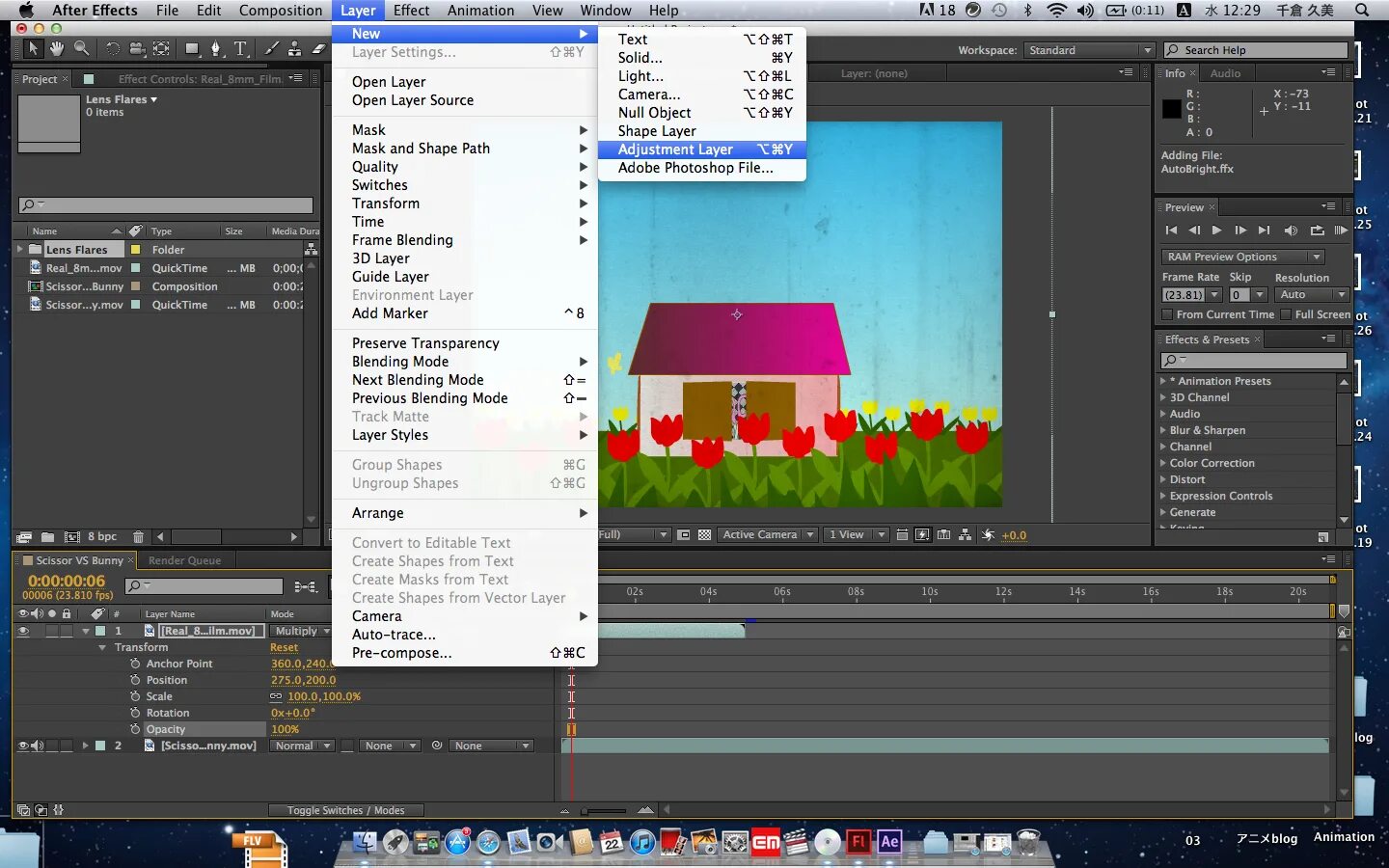Screen dimensions: 1389x868
Task: Click the Fast Previews icon in viewer
Action: point(923,534)
